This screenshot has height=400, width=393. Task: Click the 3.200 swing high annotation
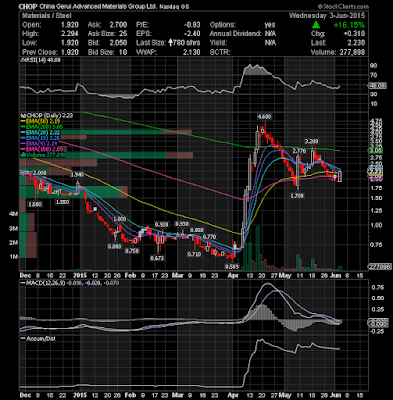point(311,141)
